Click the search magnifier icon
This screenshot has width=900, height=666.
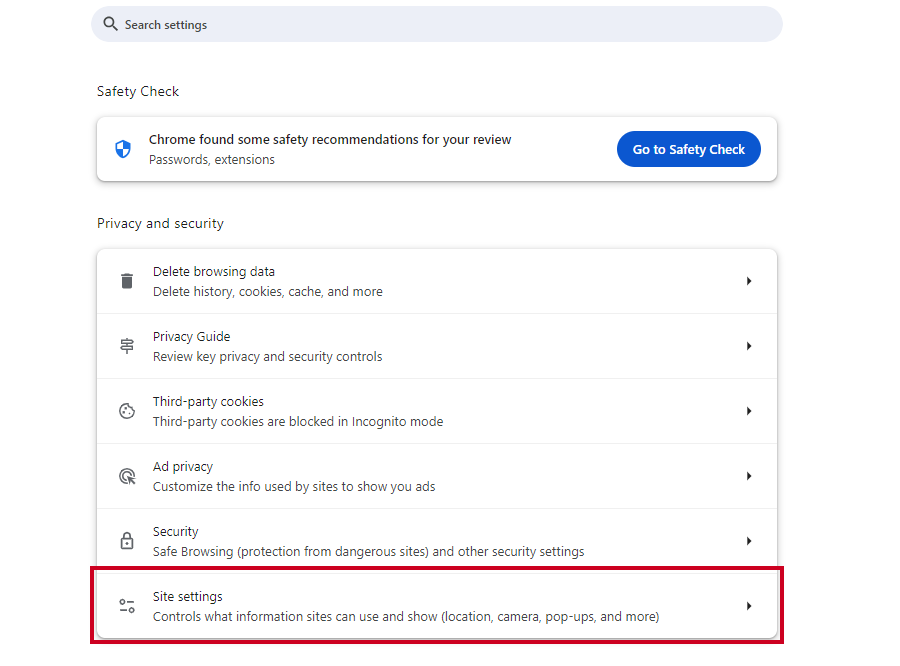coord(110,24)
